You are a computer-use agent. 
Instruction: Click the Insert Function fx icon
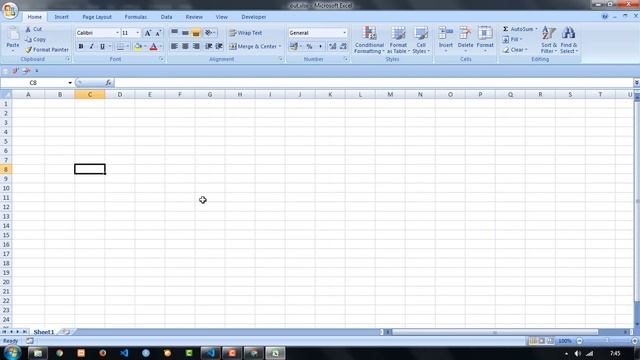(109, 83)
